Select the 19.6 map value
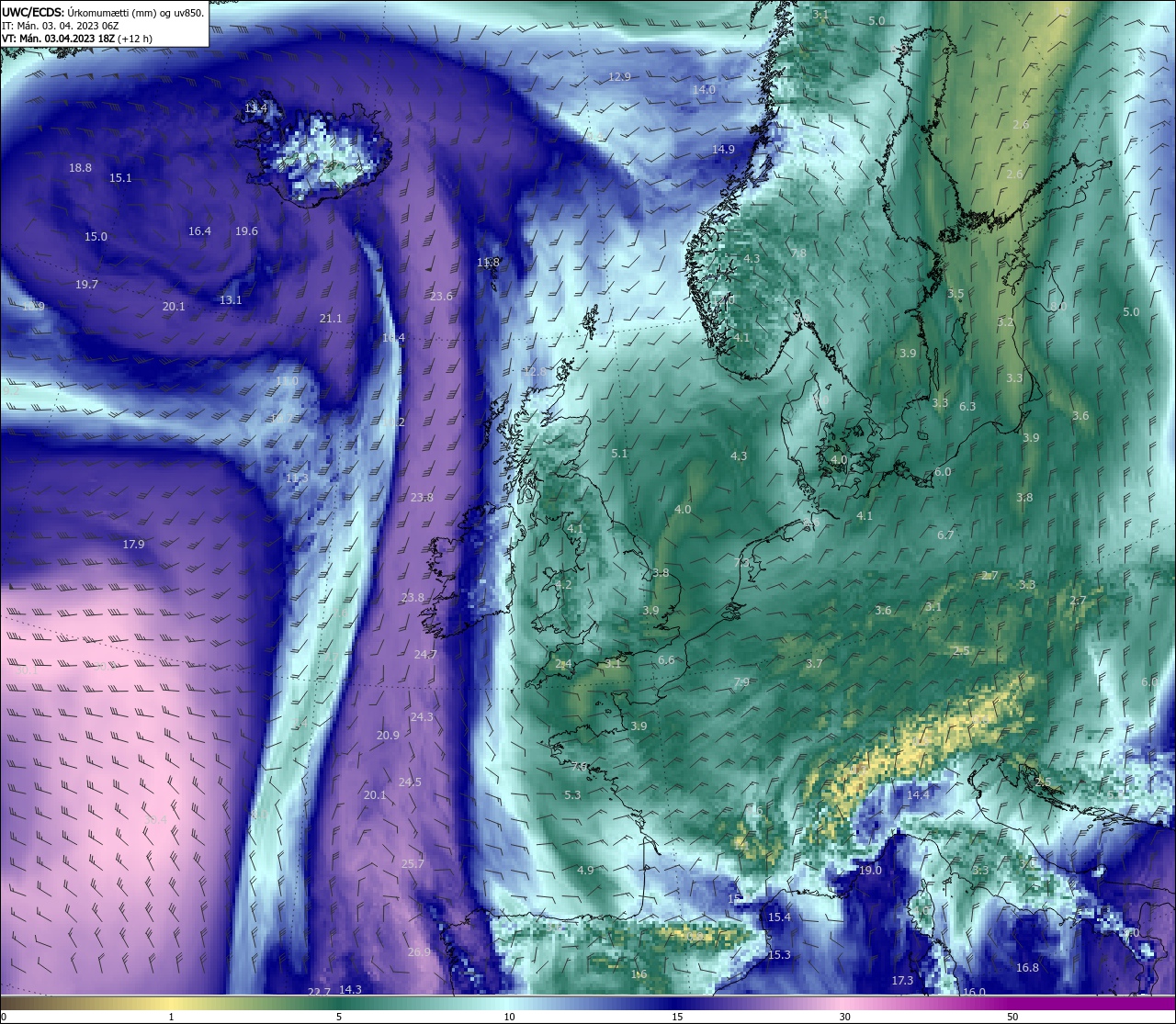Viewport: 1176px width, 1024px height. click(246, 231)
